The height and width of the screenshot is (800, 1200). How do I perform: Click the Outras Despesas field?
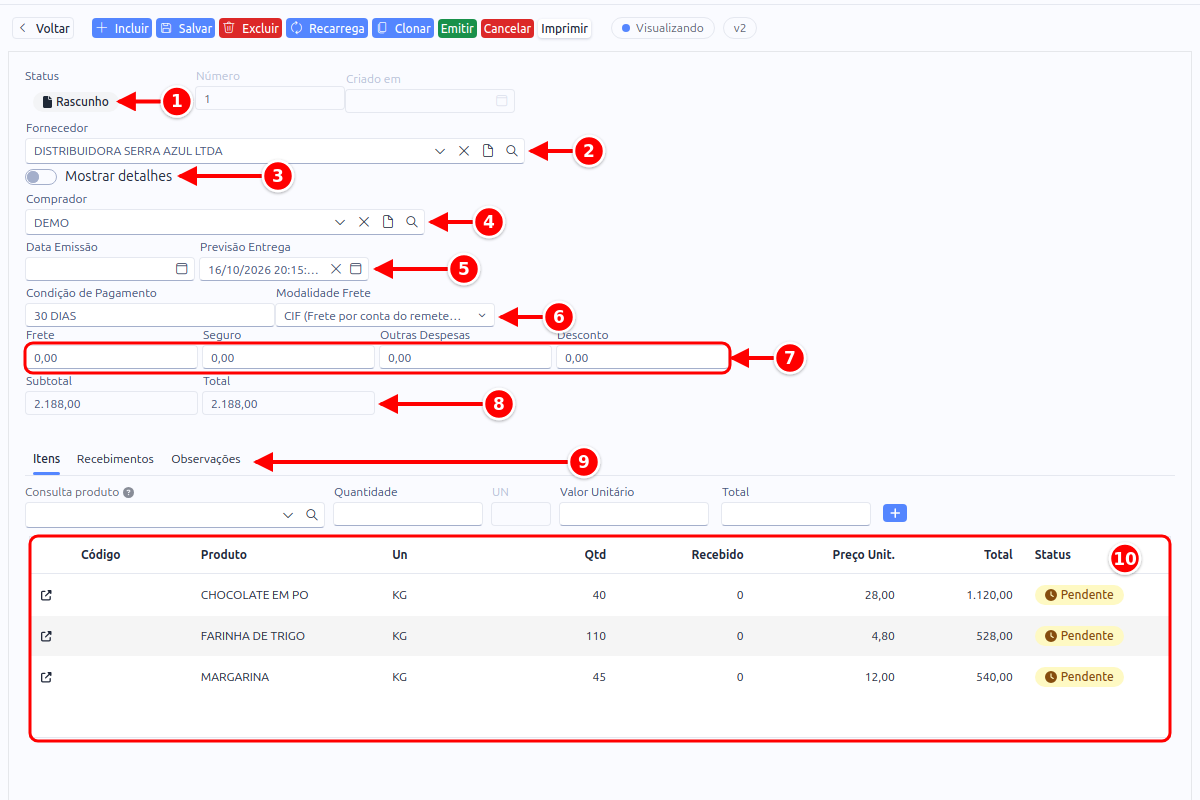465,357
